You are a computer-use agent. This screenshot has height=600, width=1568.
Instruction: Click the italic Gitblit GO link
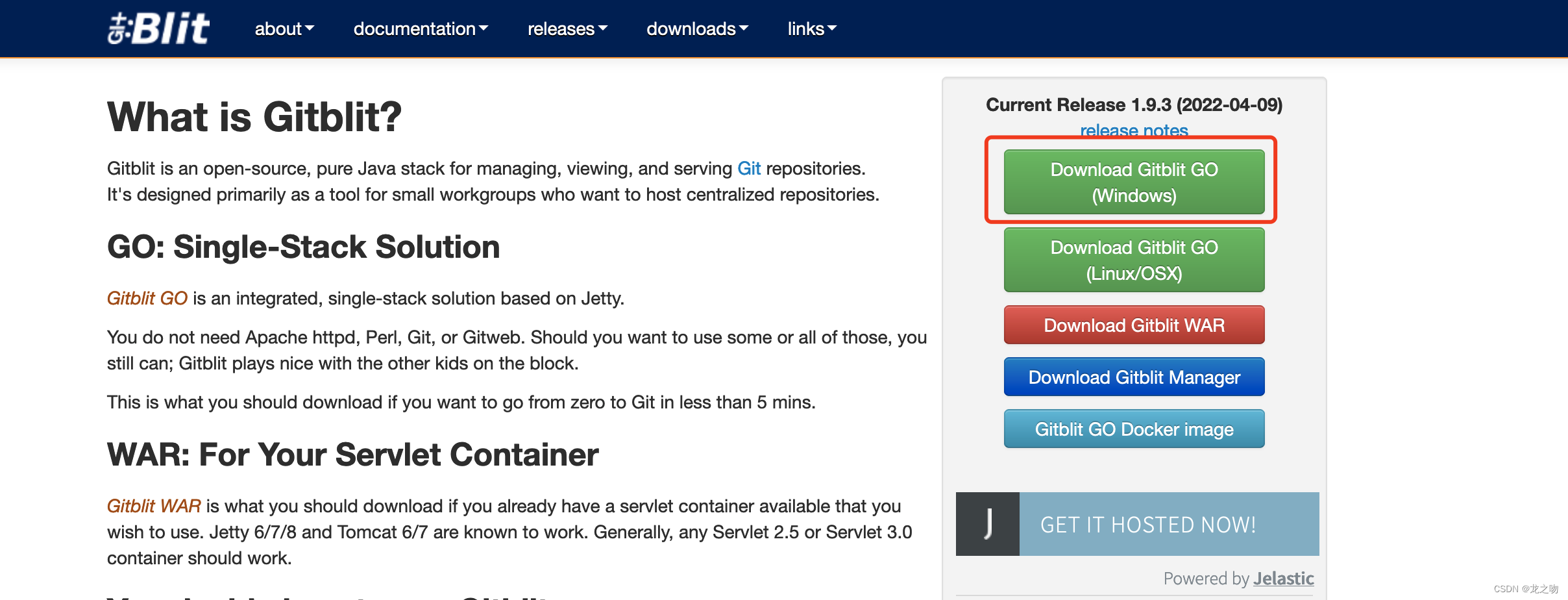click(147, 299)
